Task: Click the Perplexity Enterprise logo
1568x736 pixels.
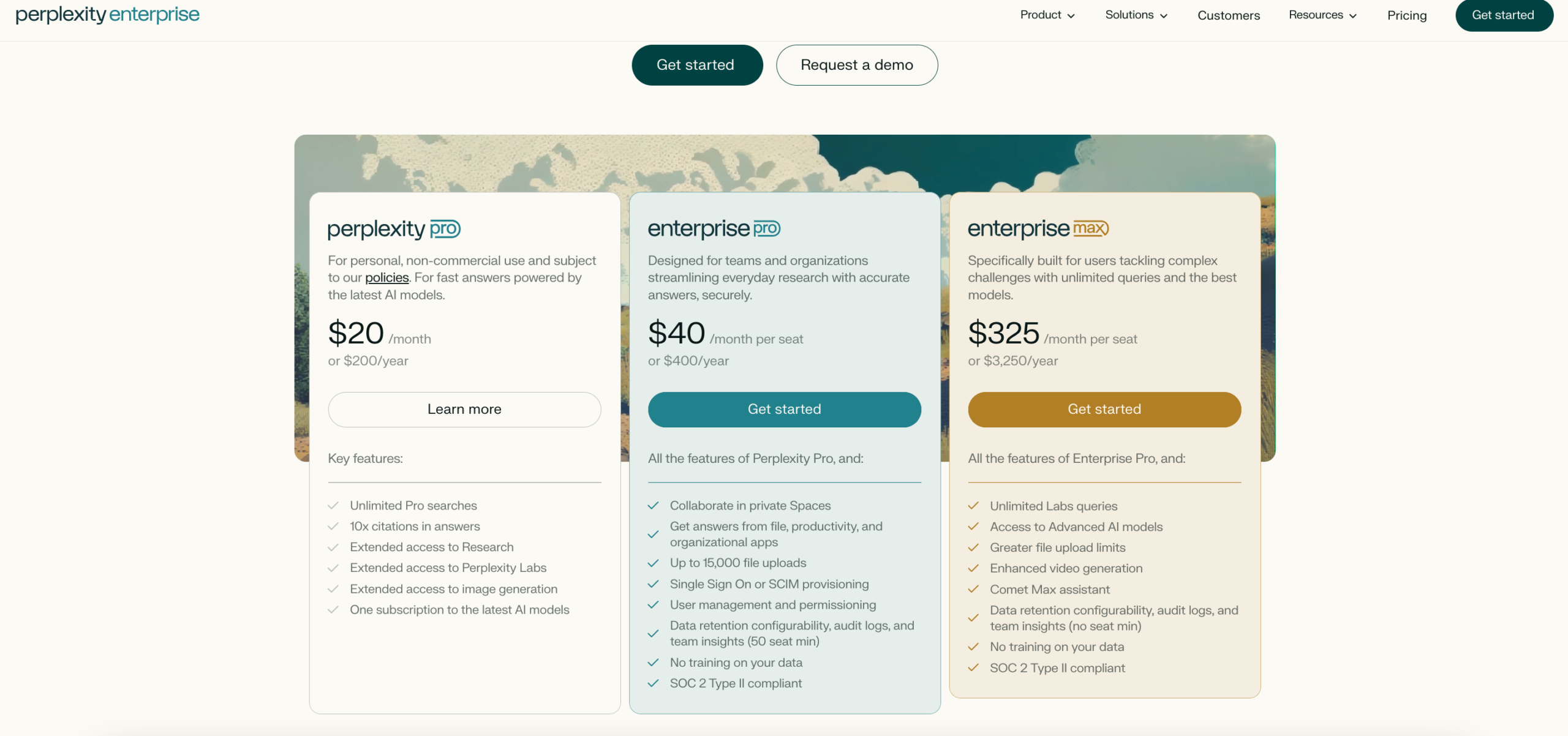Action: pyautogui.click(x=107, y=14)
